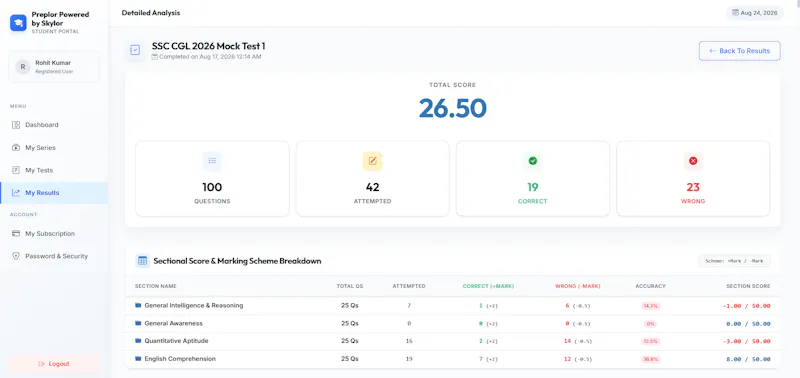Click the 100 Questions stat card
Screen dimensions: 800x378
click(212, 179)
